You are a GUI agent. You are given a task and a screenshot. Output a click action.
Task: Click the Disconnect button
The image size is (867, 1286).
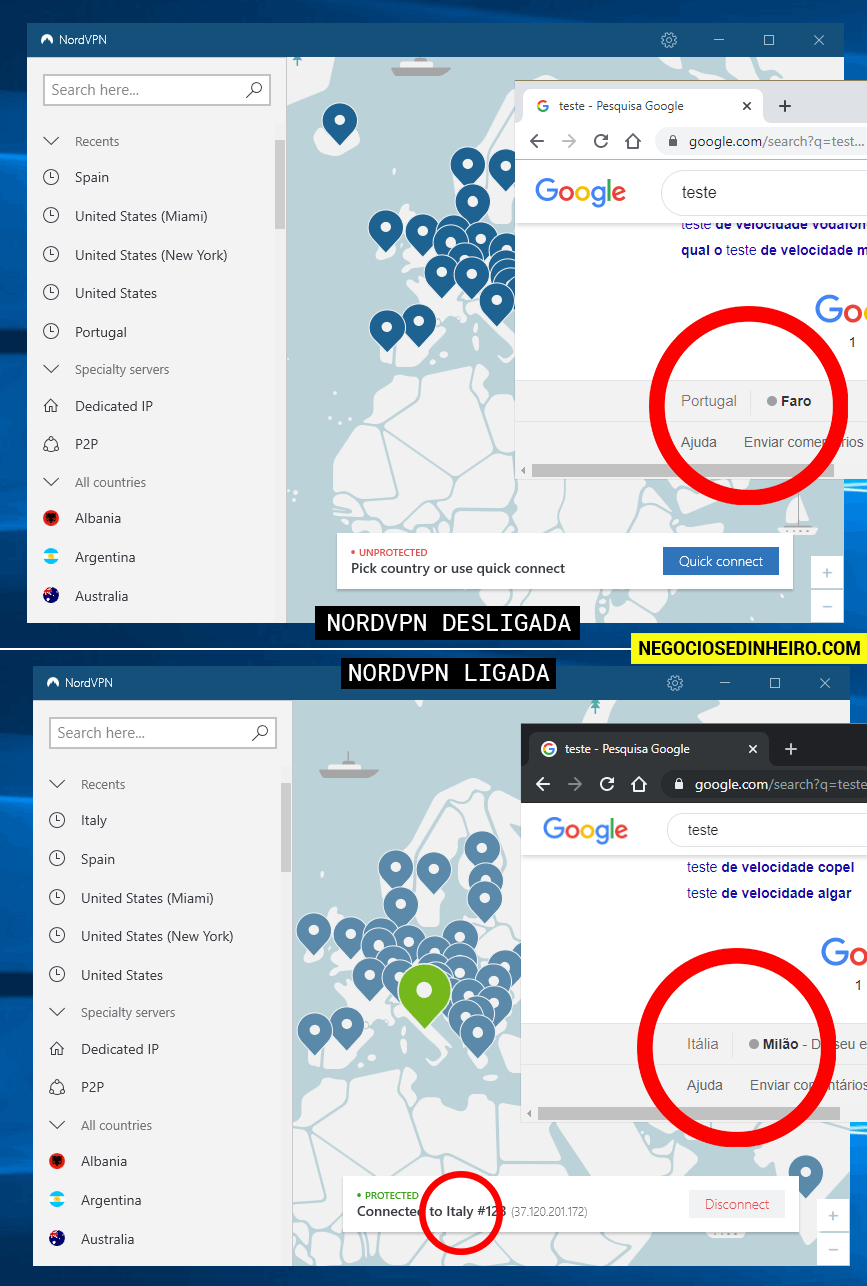click(737, 1204)
